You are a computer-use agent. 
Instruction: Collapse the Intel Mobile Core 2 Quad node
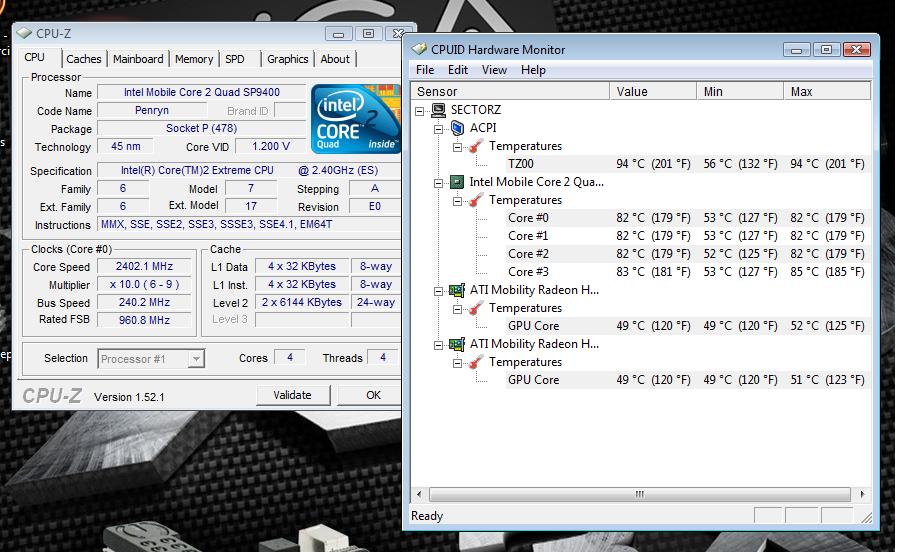click(x=439, y=183)
